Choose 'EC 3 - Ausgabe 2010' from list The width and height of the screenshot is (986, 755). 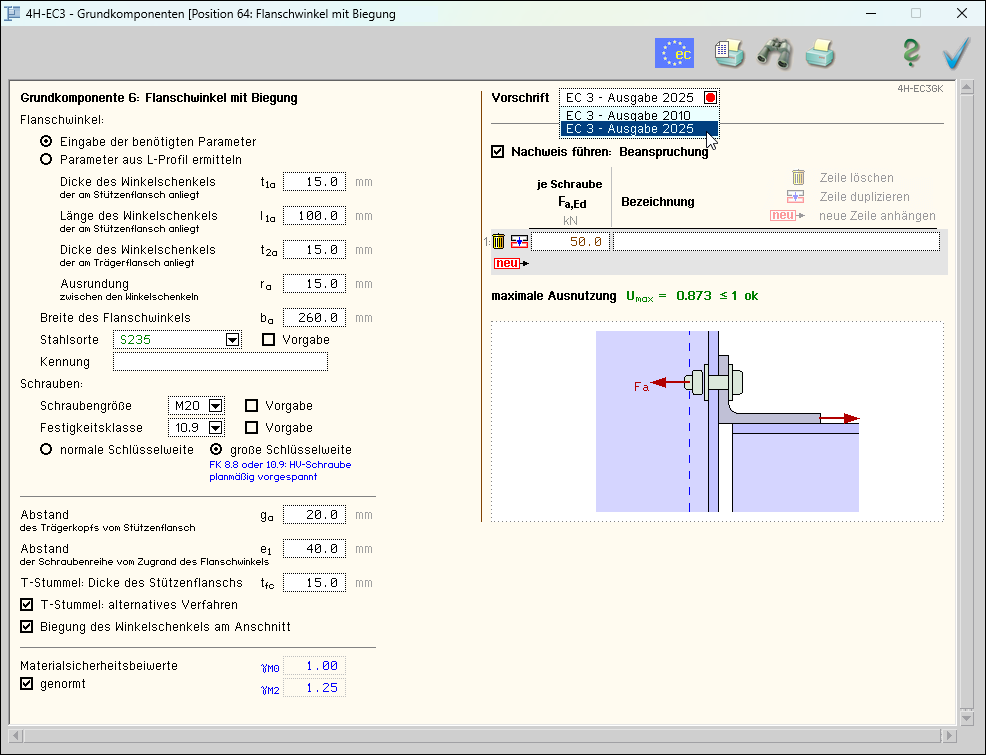629,115
